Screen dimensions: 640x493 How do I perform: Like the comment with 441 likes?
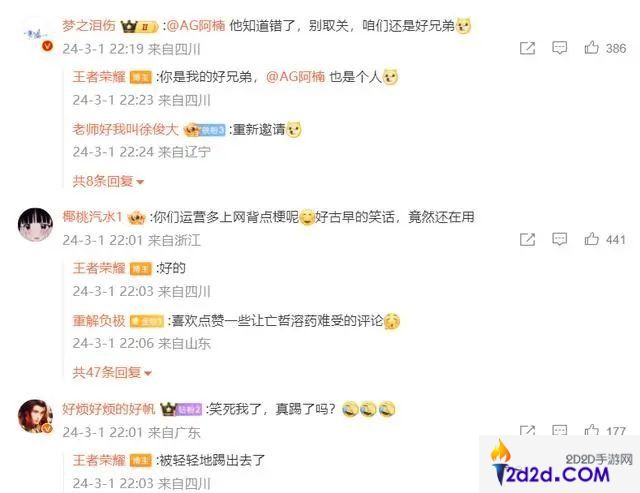tap(605, 239)
